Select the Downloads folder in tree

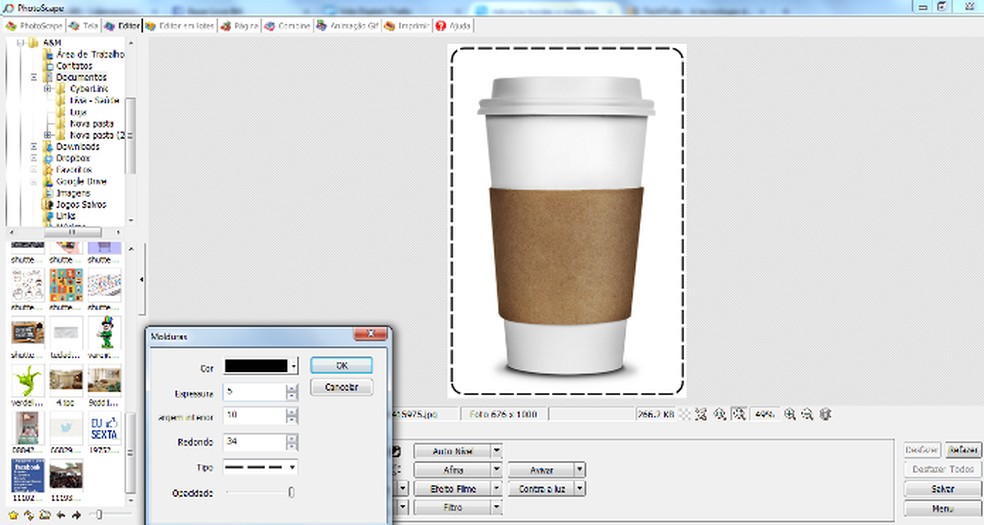77,146
